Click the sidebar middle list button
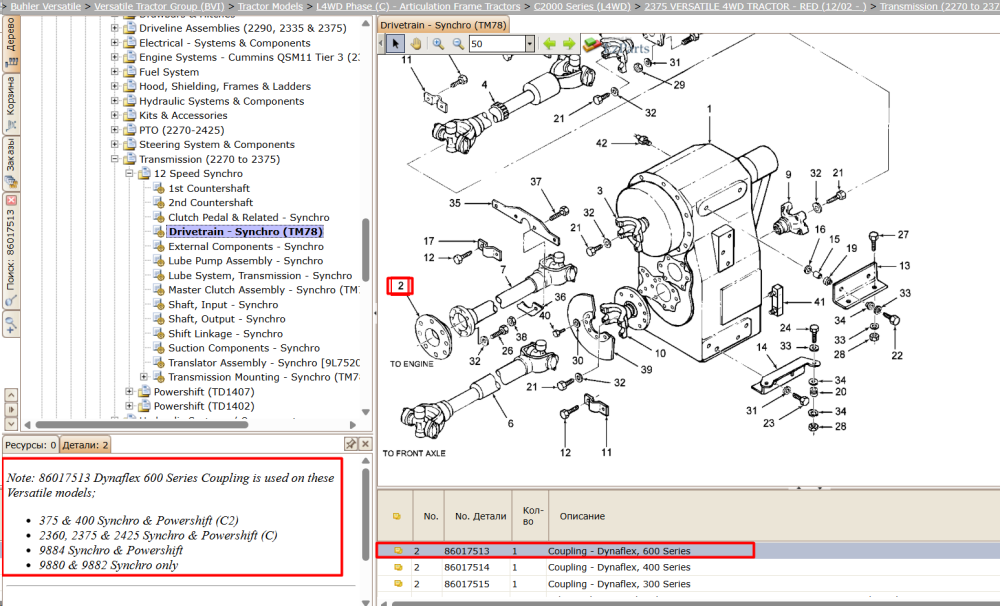This screenshot has width=1000, height=606. (x=11, y=410)
